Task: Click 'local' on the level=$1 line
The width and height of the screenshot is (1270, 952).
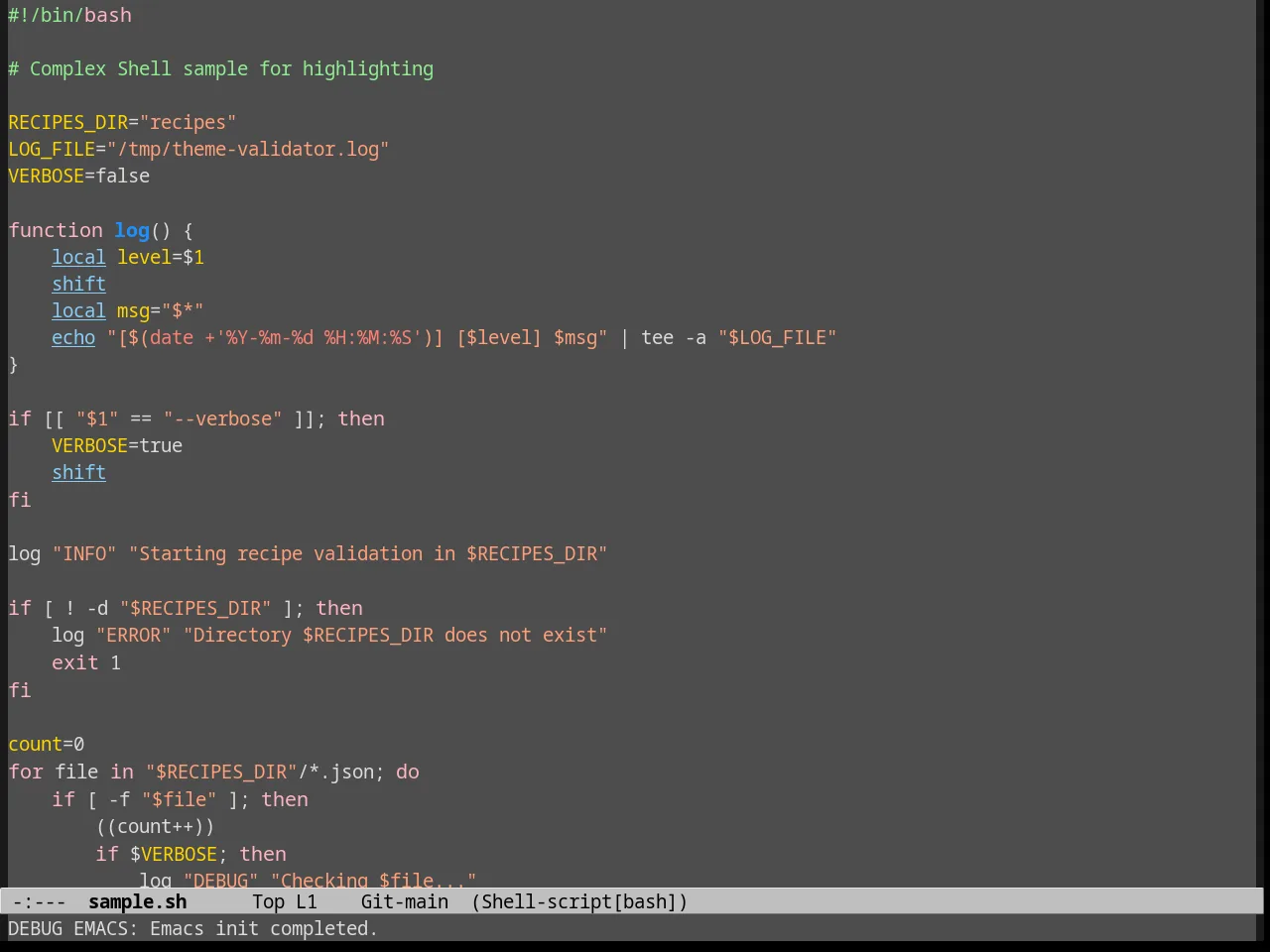Action: coord(78,257)
